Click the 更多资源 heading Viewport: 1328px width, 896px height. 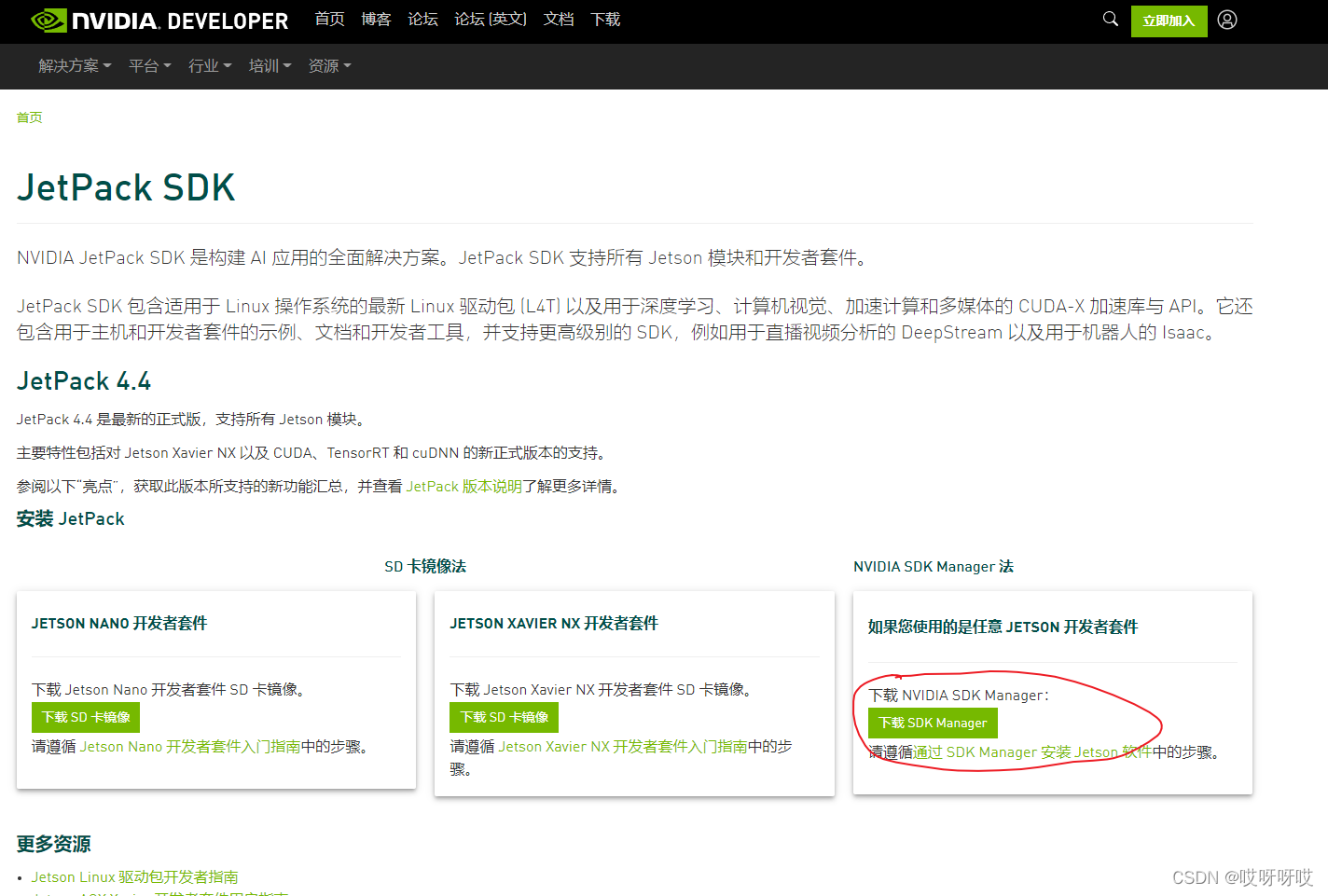pos(54,844)
